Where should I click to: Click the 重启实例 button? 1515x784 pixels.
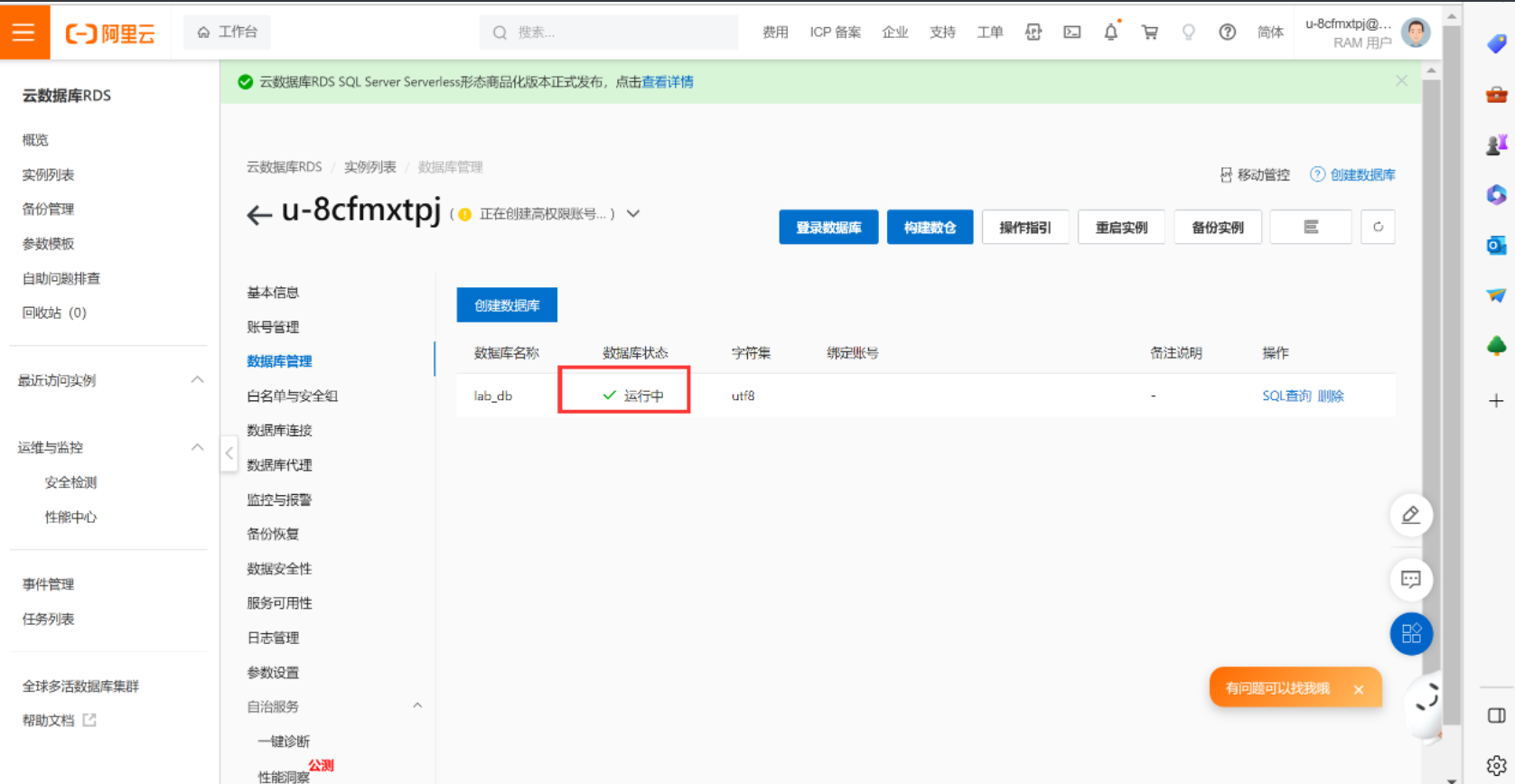tap(1121, 227)
